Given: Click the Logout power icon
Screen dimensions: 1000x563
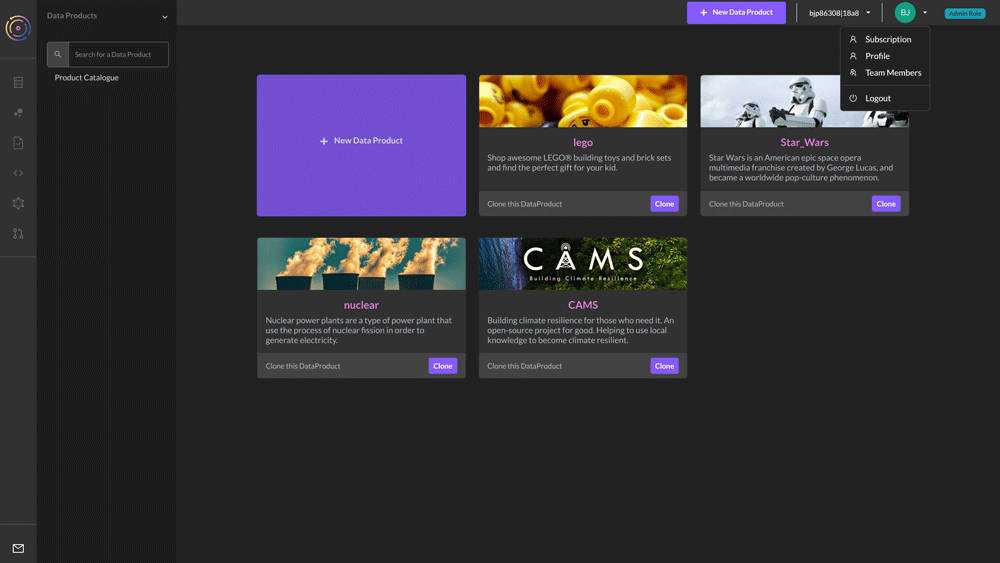Looking at the screenshot, I should coord(853,98).
